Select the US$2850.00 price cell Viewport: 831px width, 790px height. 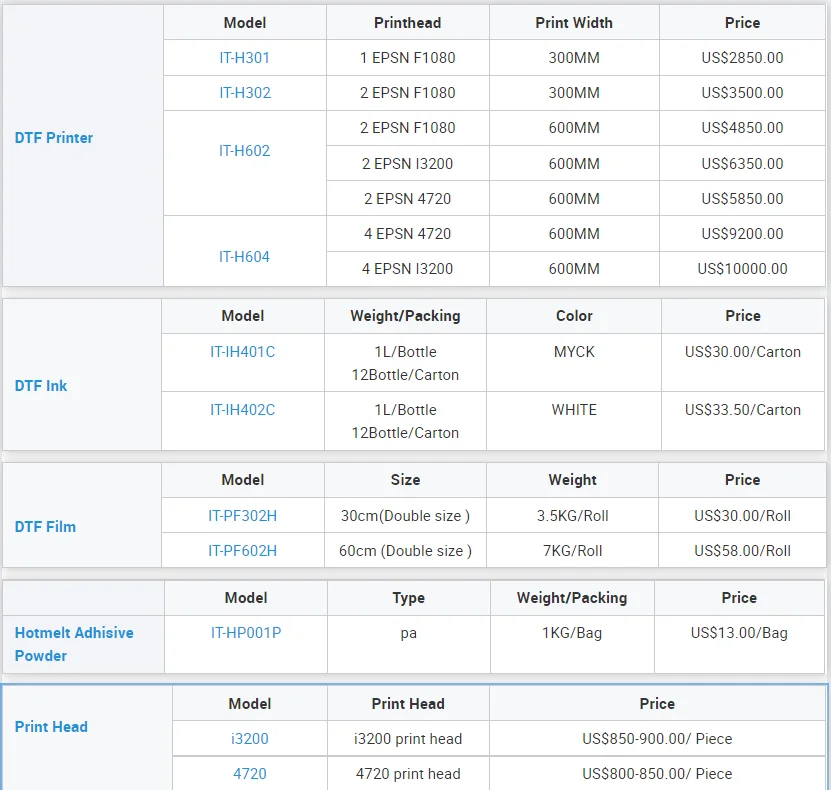pyautogui.click(x=742, y=58)
